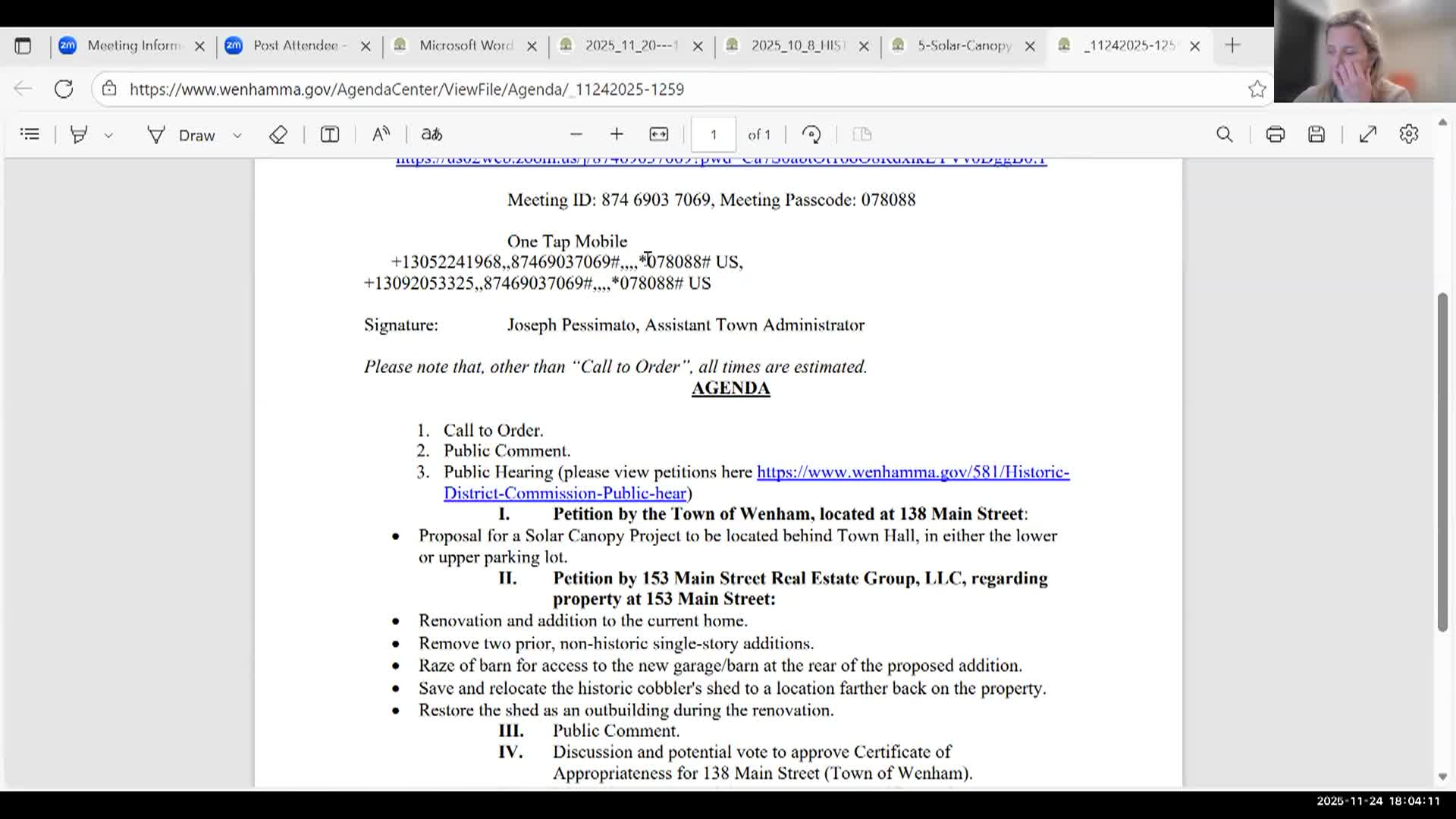
Task: Open Find in PDF search icon
Action: coord(1224,134)
